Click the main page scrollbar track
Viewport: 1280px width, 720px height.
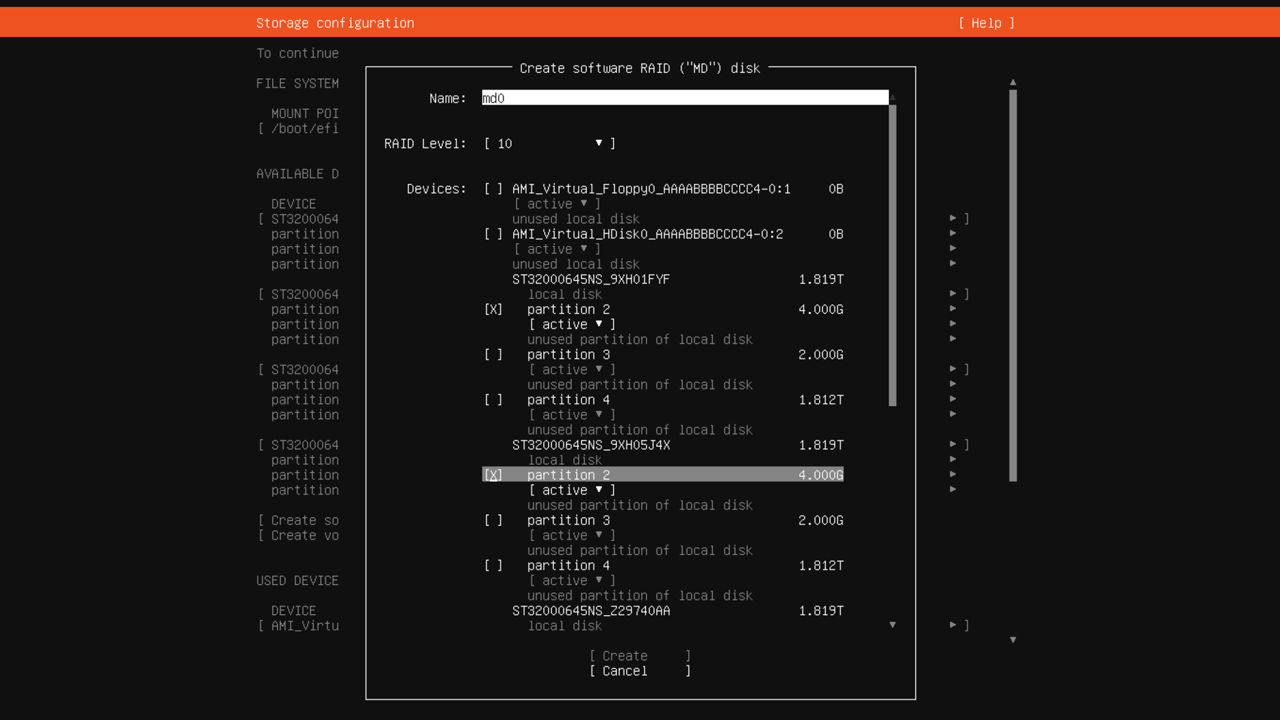(1013, 560)
